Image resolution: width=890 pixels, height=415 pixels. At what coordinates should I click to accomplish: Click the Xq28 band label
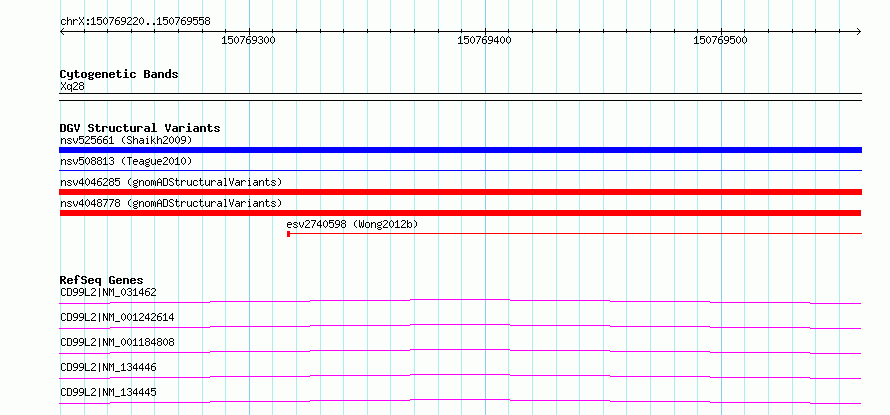(72, 86)
